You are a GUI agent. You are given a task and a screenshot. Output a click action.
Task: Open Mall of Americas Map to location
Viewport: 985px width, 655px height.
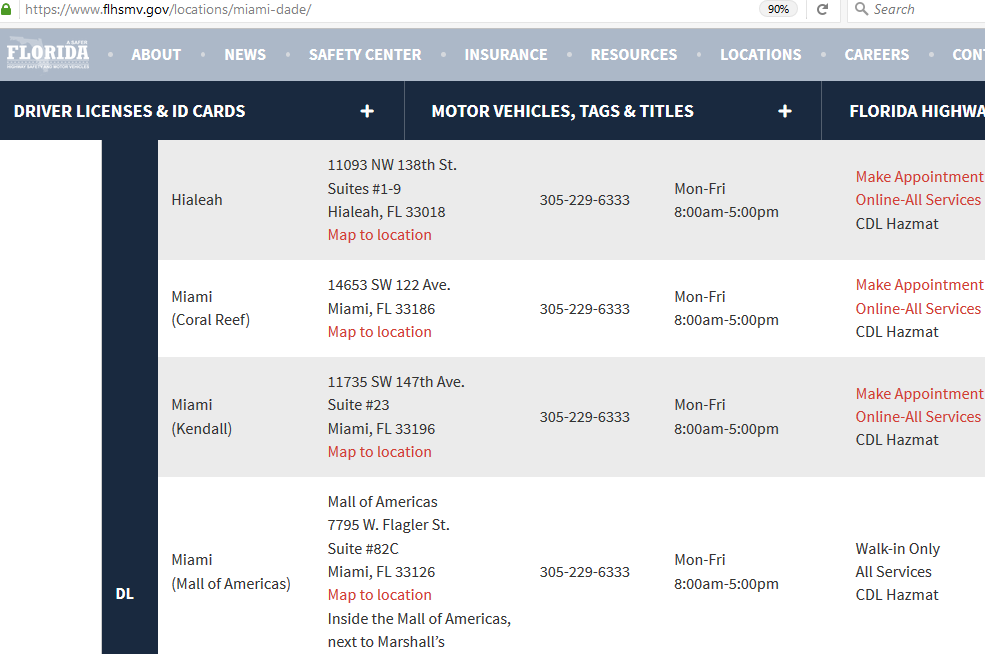pyautogui.click(x=380, y=595)
